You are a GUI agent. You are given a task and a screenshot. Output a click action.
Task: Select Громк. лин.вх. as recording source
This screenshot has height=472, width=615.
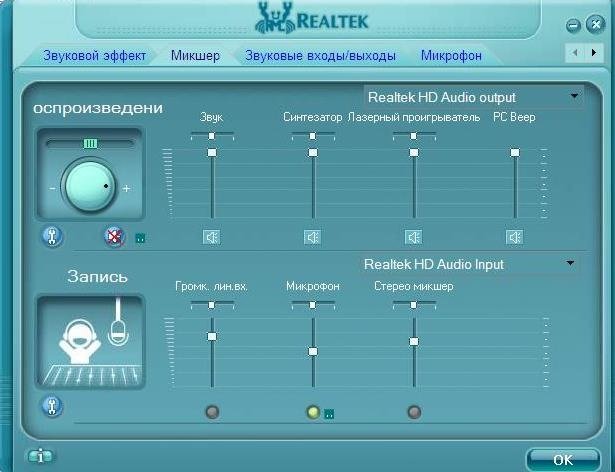[x=212, y=412]
